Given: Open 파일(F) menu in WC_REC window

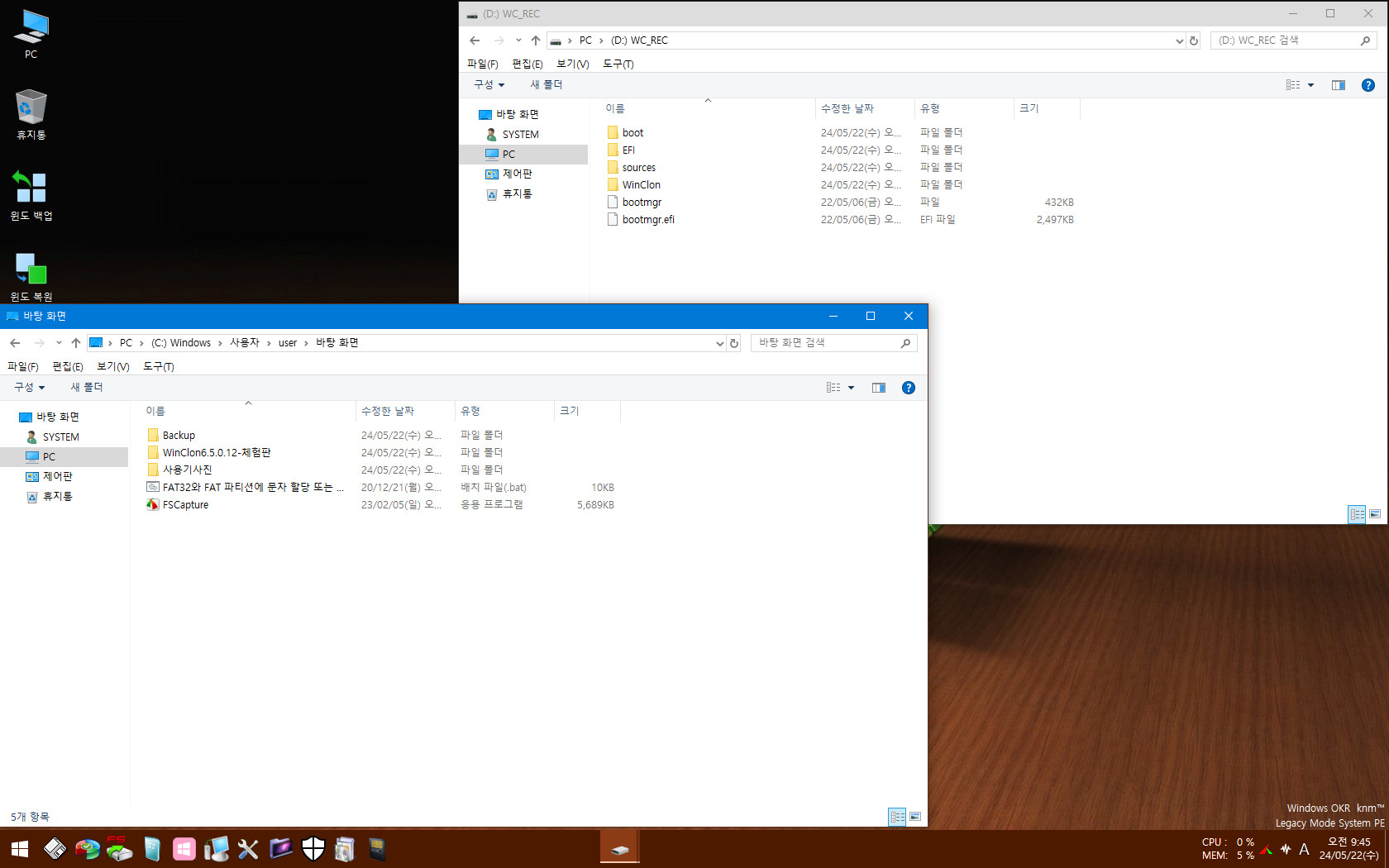Looking at the screenshot, I should [482, 64].
